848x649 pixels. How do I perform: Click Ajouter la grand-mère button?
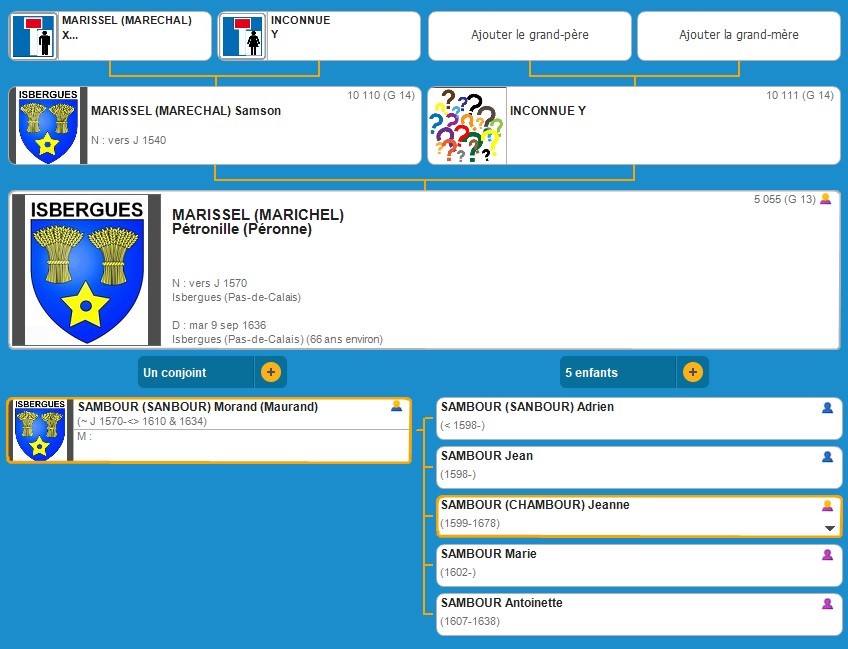pyautogui.click(x=739, y=35)
